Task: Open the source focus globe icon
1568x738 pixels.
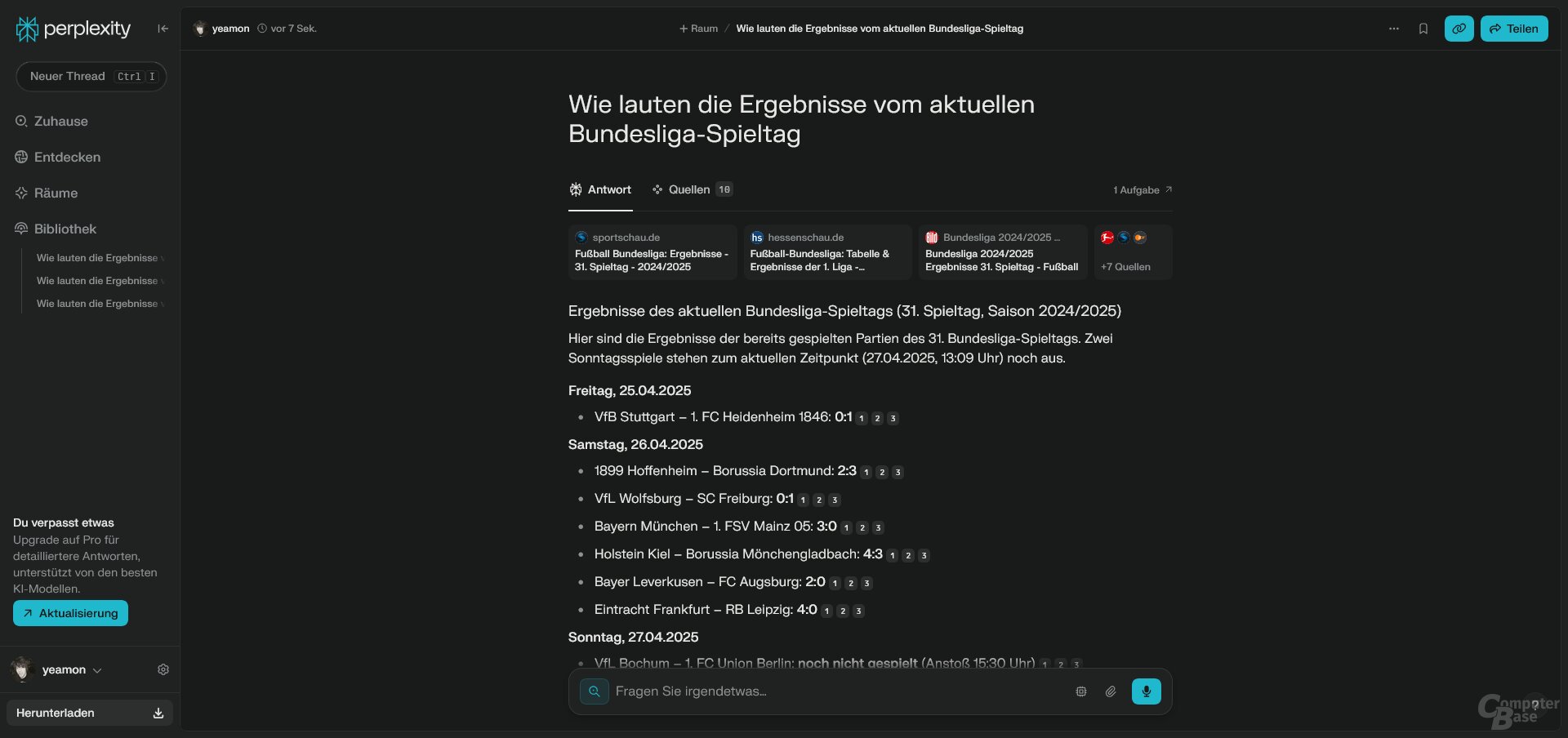Action: [1081, 691]
